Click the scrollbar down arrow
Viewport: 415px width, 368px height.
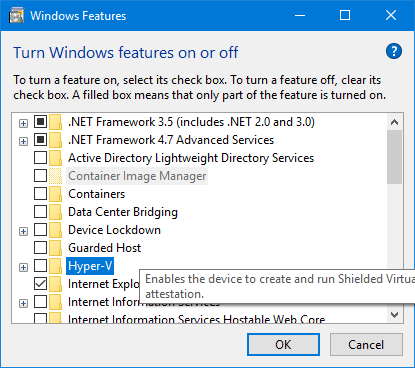pos(395,315)
